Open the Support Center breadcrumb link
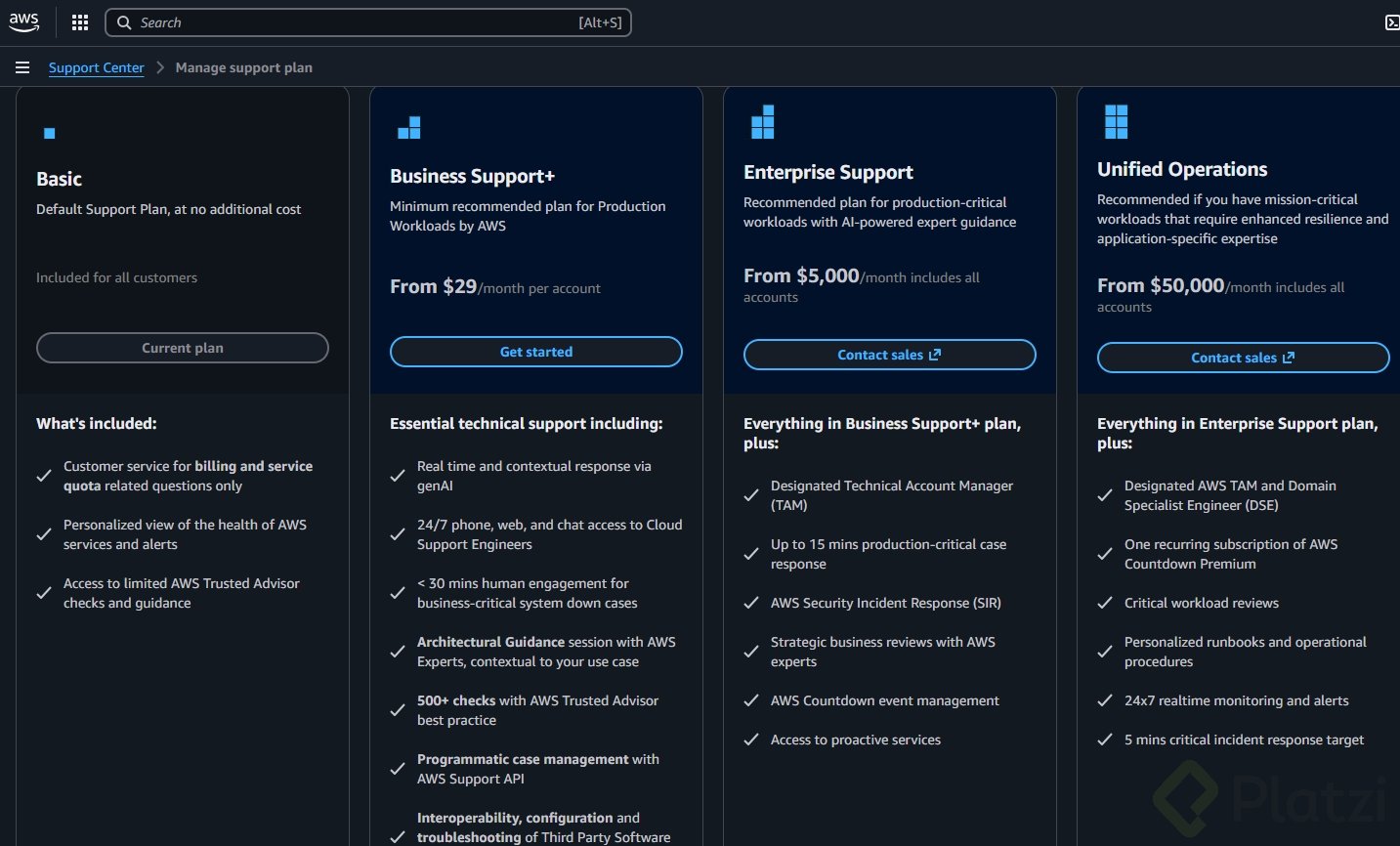The width and height of the screenshot is (1400, 846). 96,67
